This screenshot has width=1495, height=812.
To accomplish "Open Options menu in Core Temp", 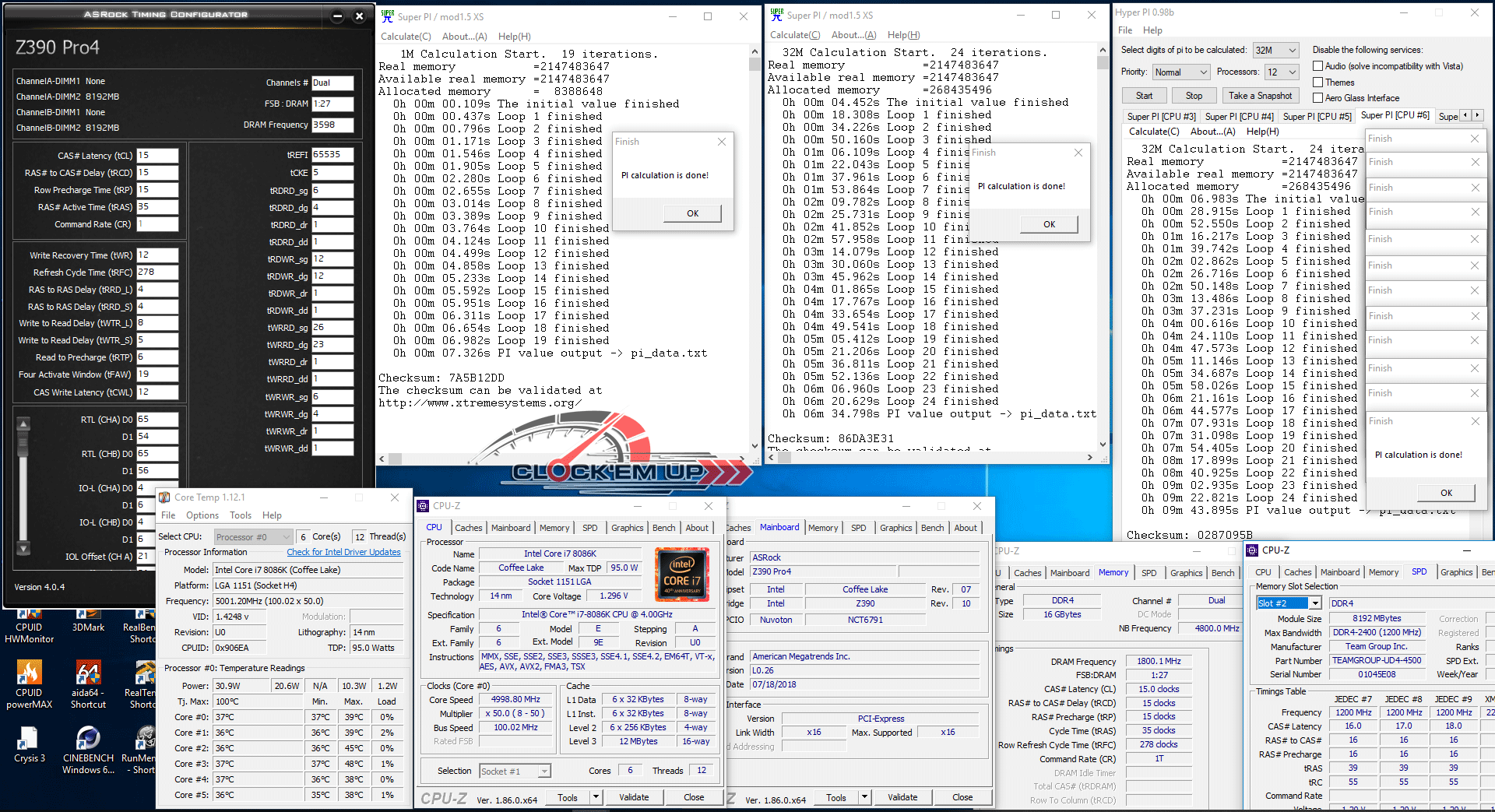I will coord(202,515).
